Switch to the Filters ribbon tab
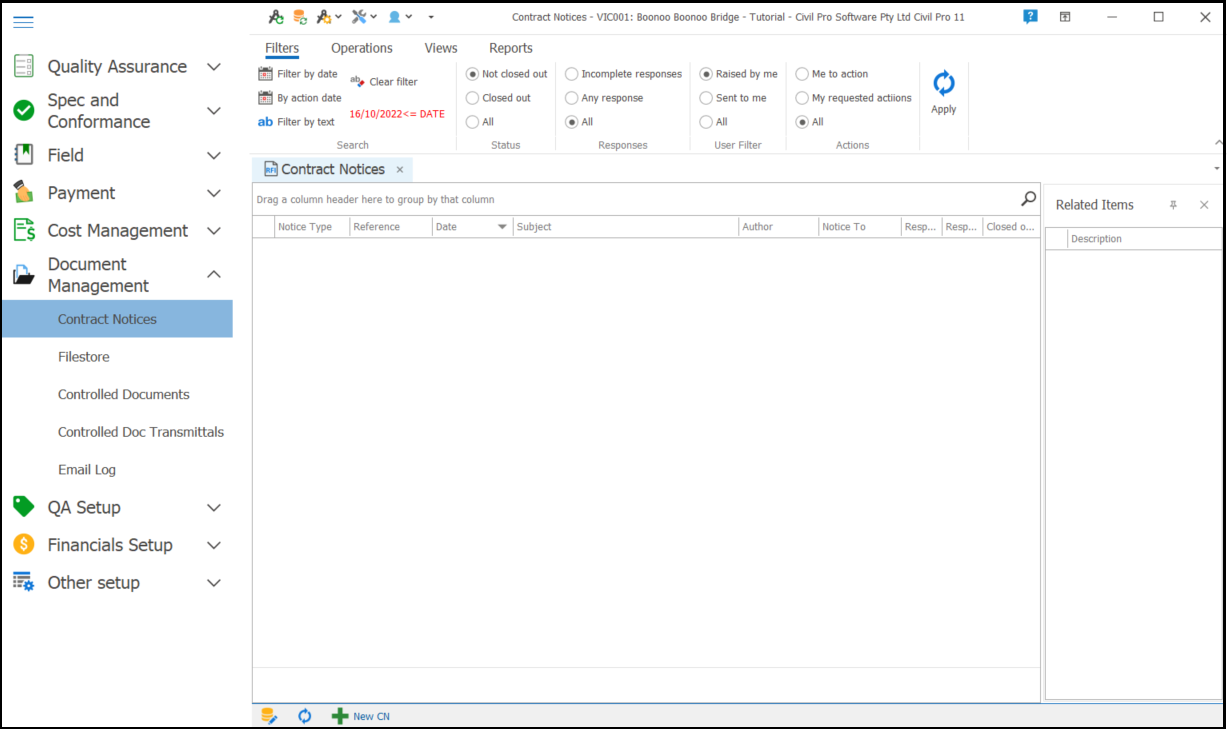The width and height of the screenshot is (1227, 729). (x=282, y=48)
